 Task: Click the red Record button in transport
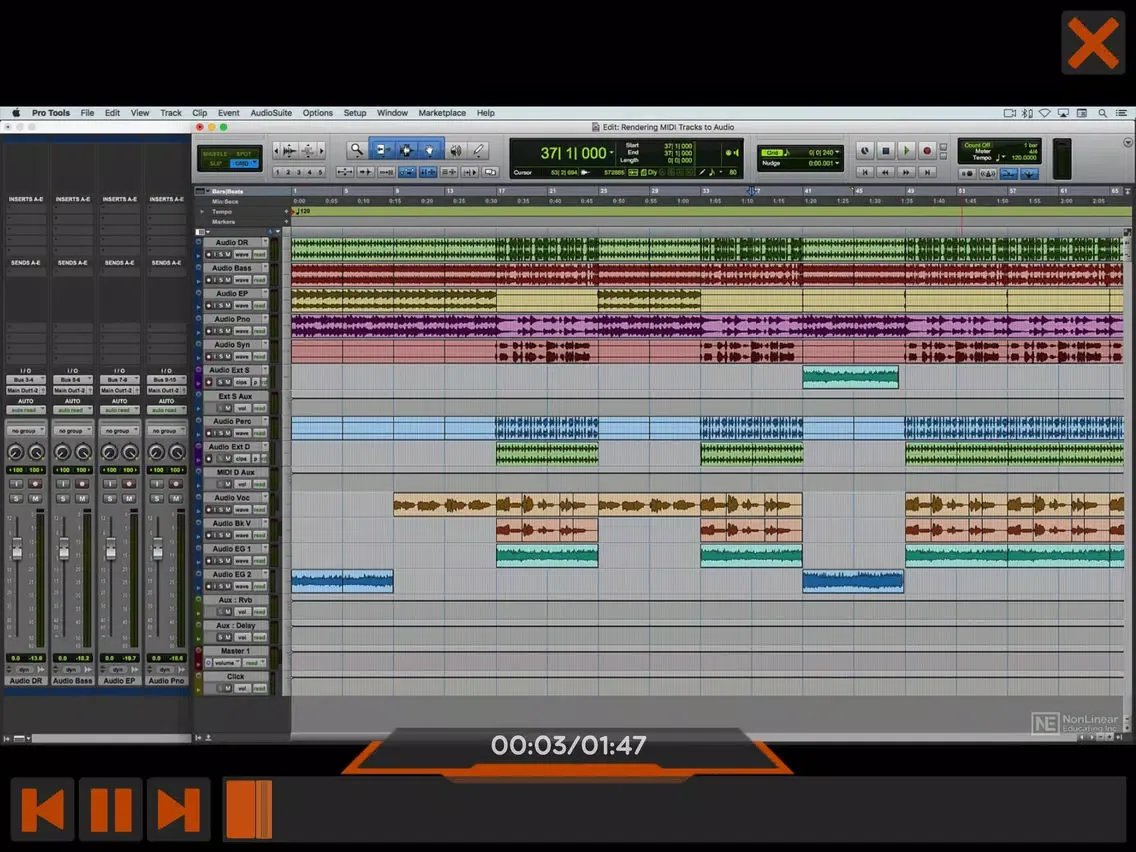coord(927,151)
